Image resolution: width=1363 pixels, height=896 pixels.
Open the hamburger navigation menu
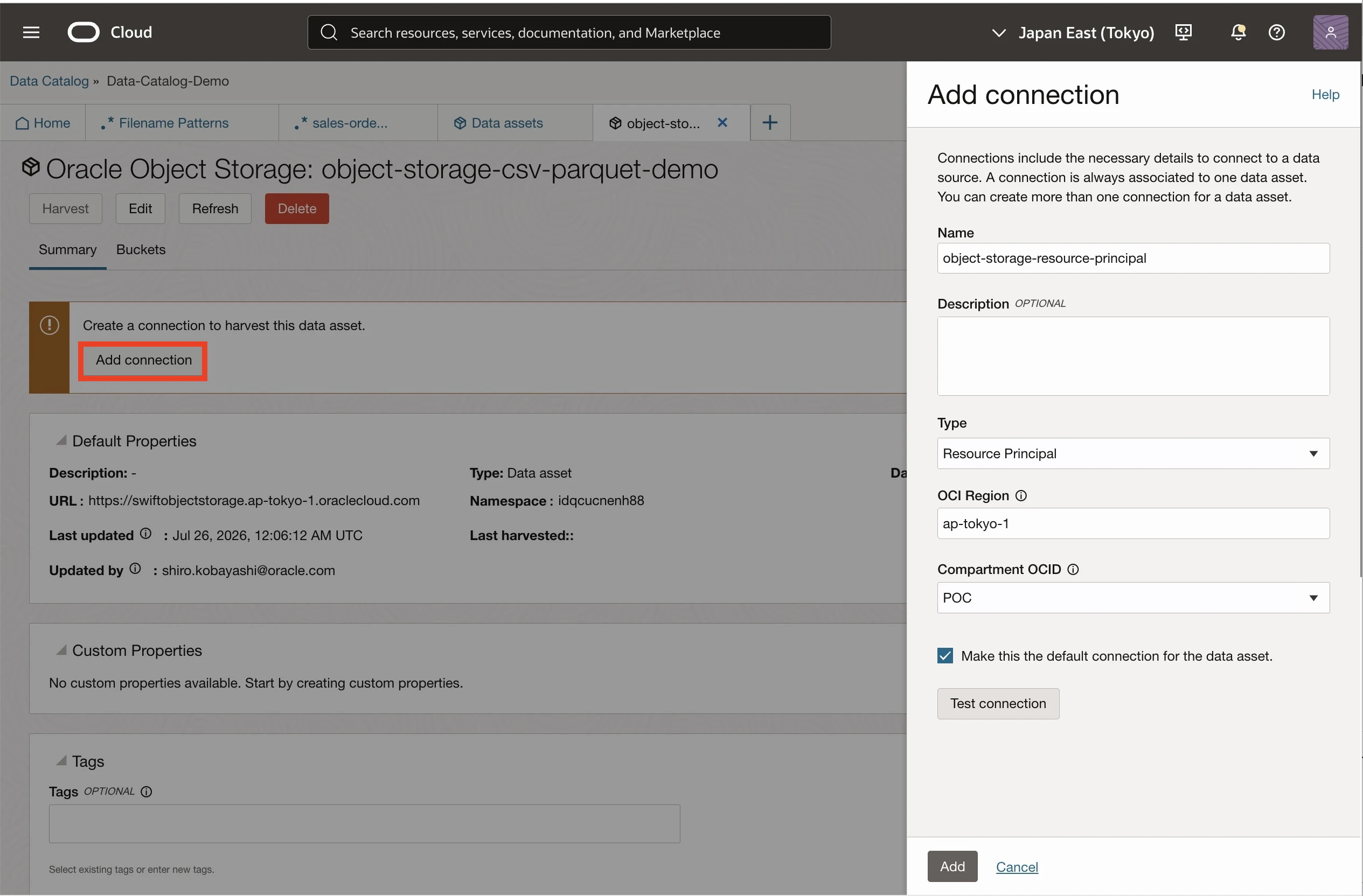tap(31, 33)
